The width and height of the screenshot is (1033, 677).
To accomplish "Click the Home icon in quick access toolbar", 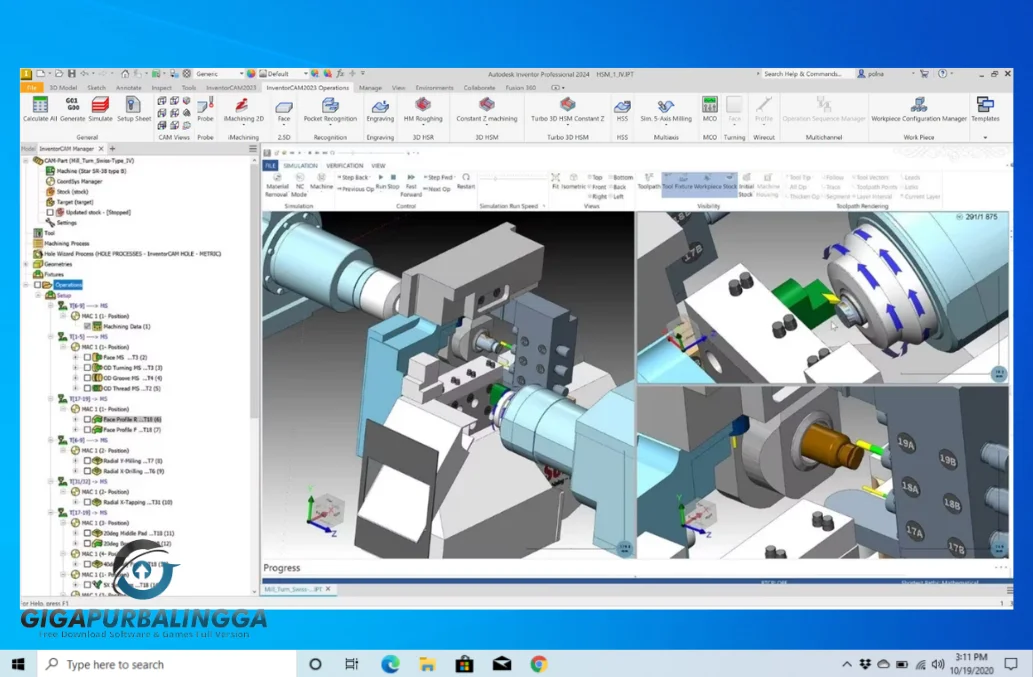I will coord(125,74).
